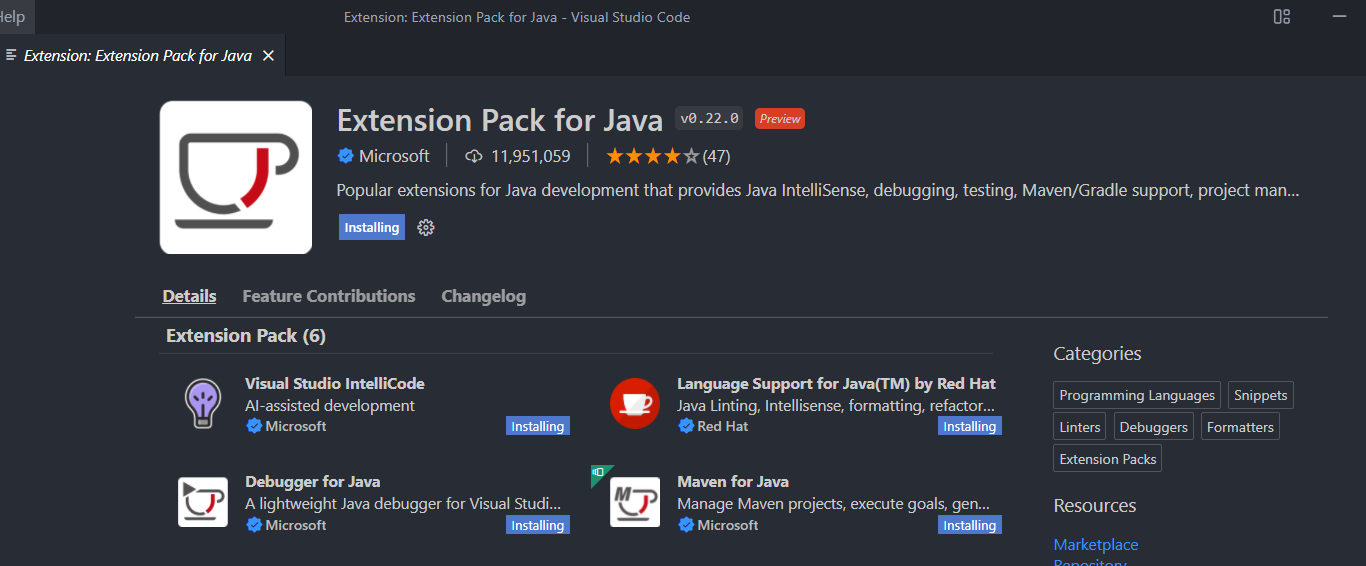
Task: Click the install count cloud download icon
Action: click(x=474, y=156)
